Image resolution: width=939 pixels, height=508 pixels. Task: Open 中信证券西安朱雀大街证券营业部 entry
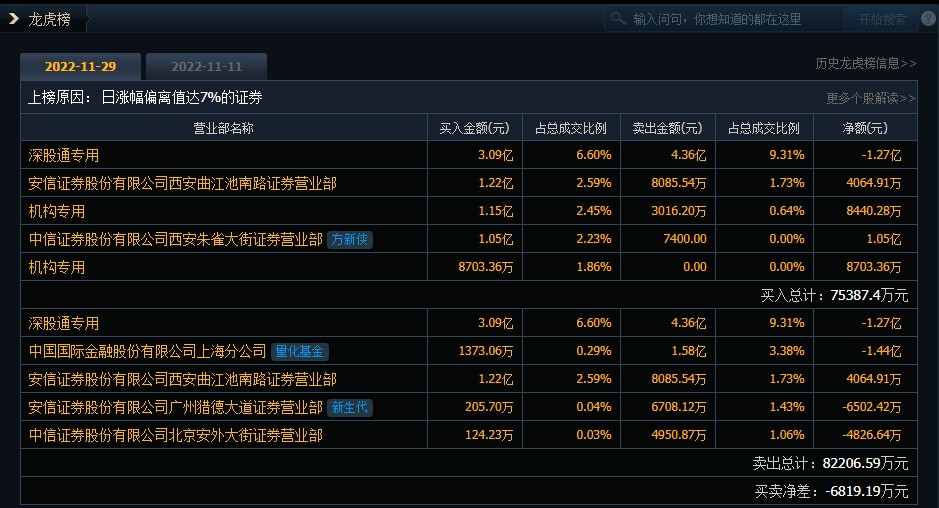175,240
